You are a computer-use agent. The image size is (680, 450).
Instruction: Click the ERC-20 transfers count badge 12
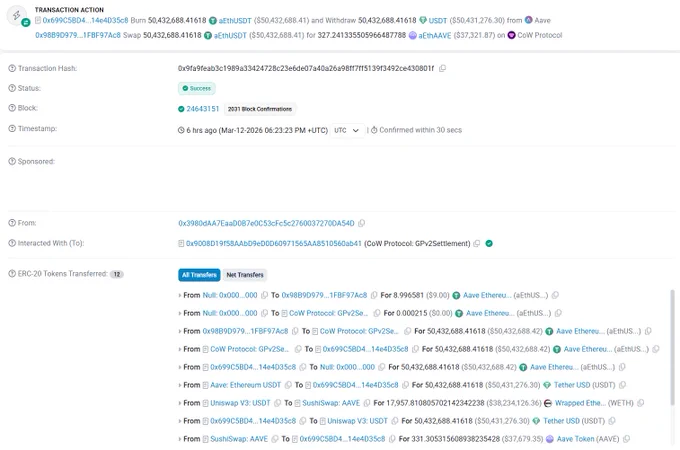point(117,274)
